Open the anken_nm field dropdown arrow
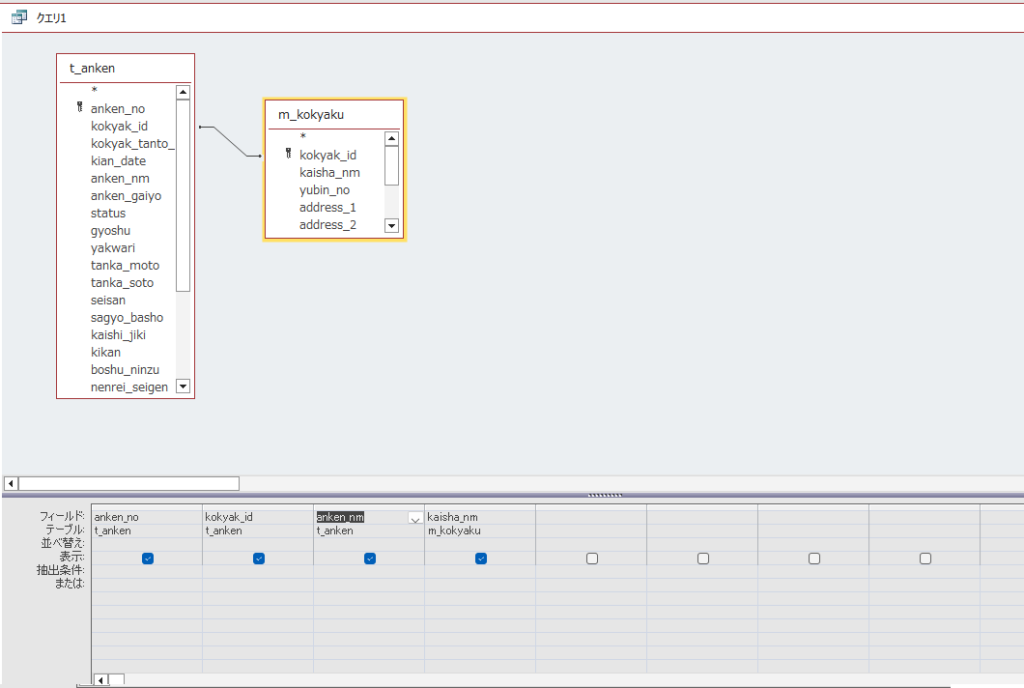 coord(415,518)
